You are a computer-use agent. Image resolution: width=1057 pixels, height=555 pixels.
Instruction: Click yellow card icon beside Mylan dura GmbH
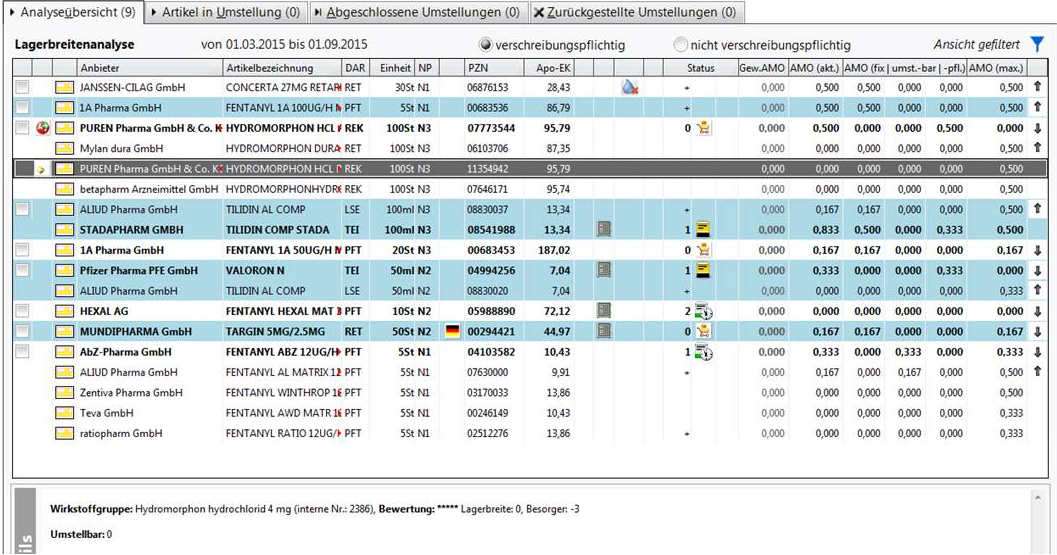[64, 148]
